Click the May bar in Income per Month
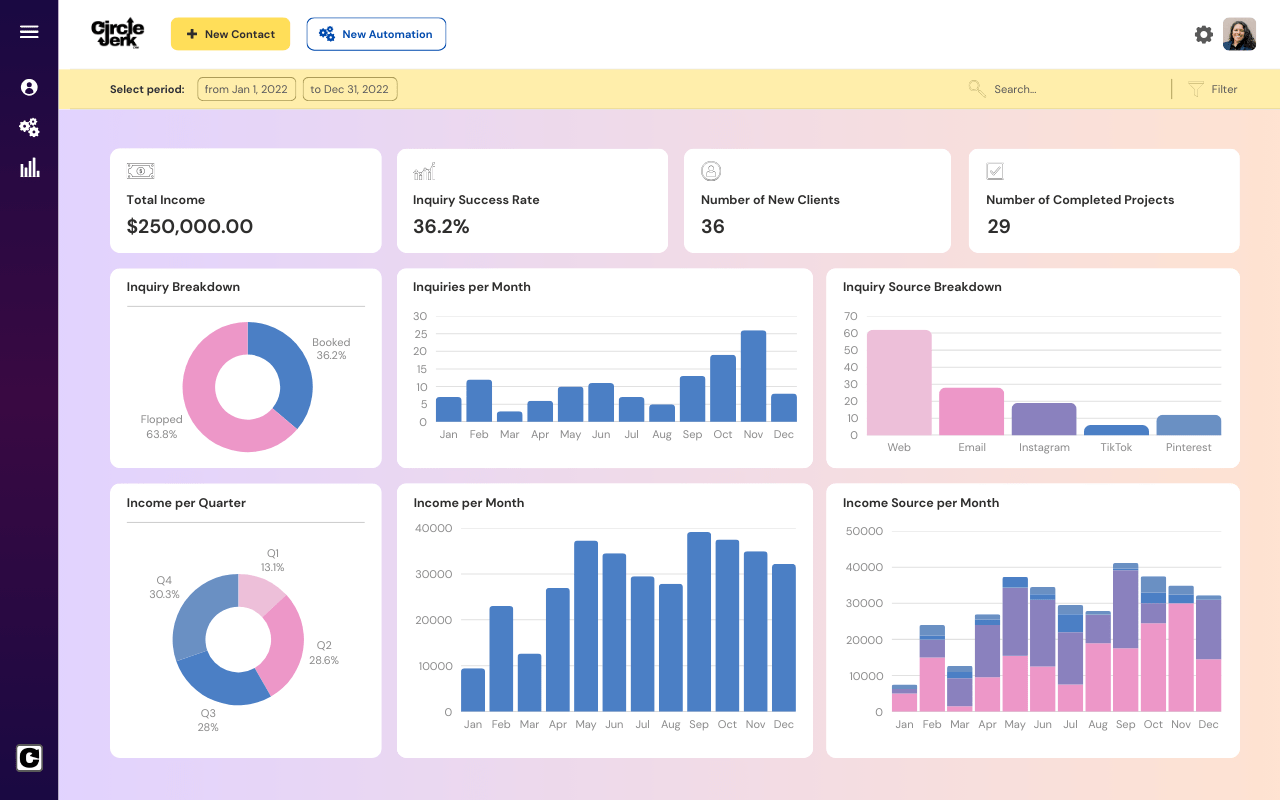Screen dimensions: 1280x800 pyautogui.click(x=586, y=626)
